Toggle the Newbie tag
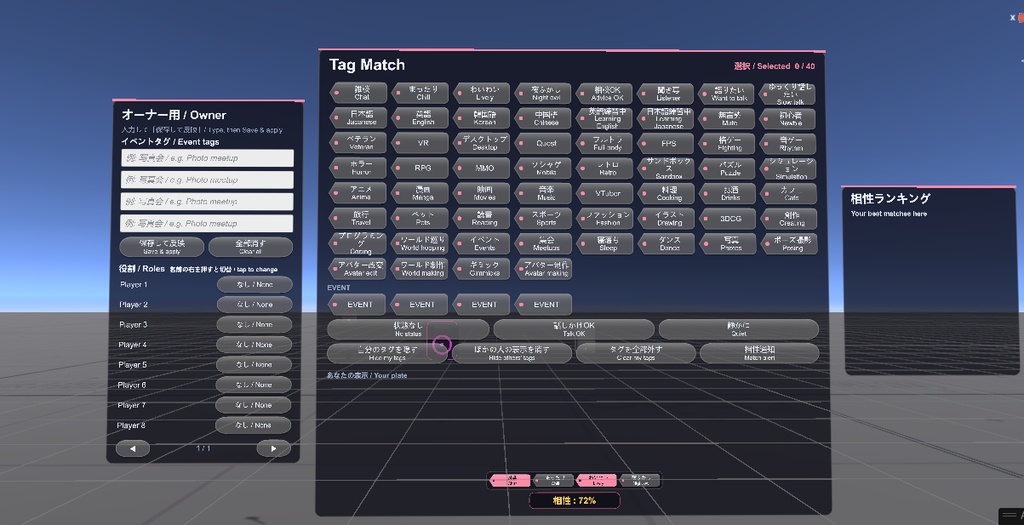 click(x=787, y=118)
